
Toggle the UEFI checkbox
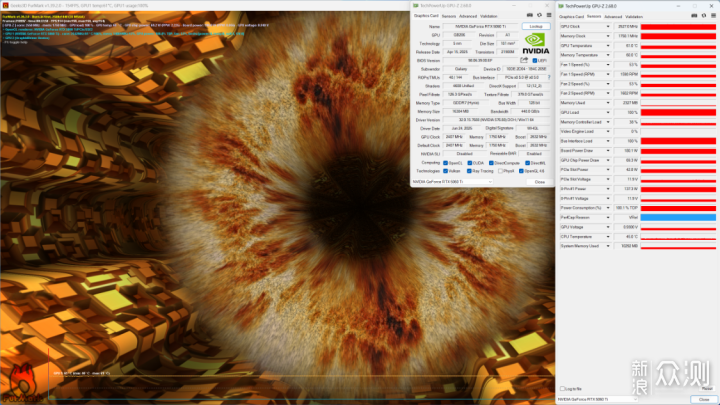534,61
